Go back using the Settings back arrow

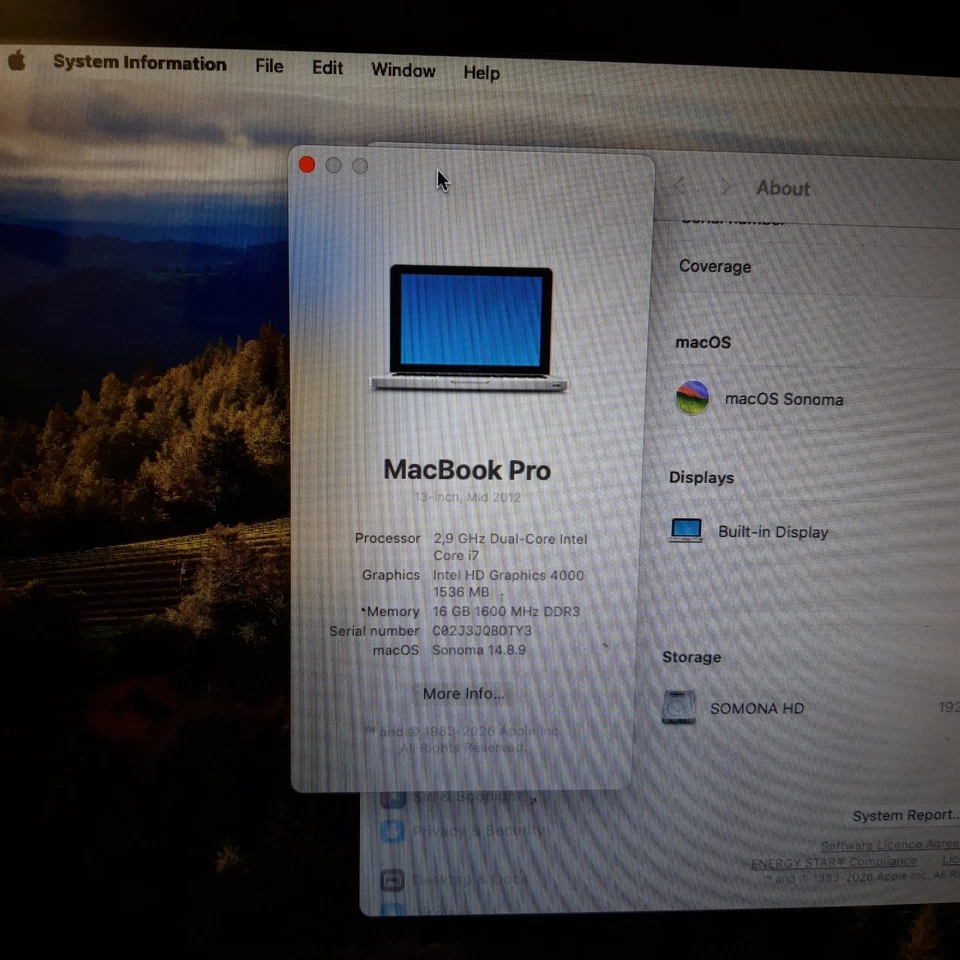coord(679,185)
